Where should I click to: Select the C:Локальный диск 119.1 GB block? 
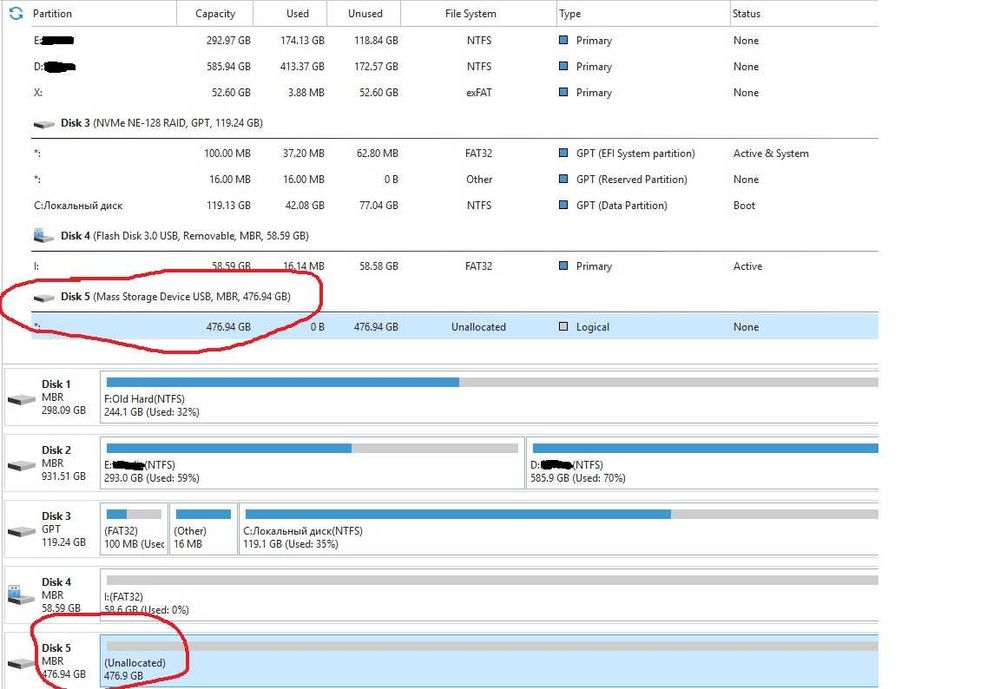(x=559, y=529)
